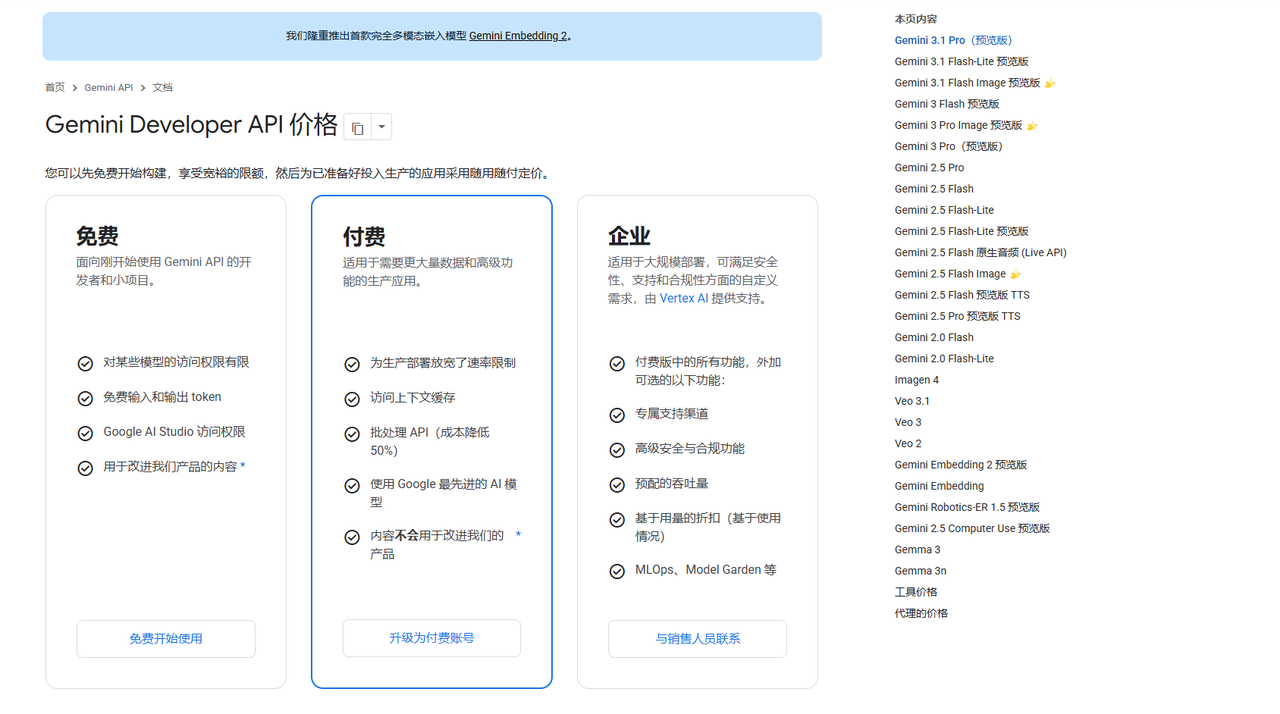The image size is (1280, 714).
Task: Click breadcrumb chevron between Gemini API and 文档
Action: (143, 88)
